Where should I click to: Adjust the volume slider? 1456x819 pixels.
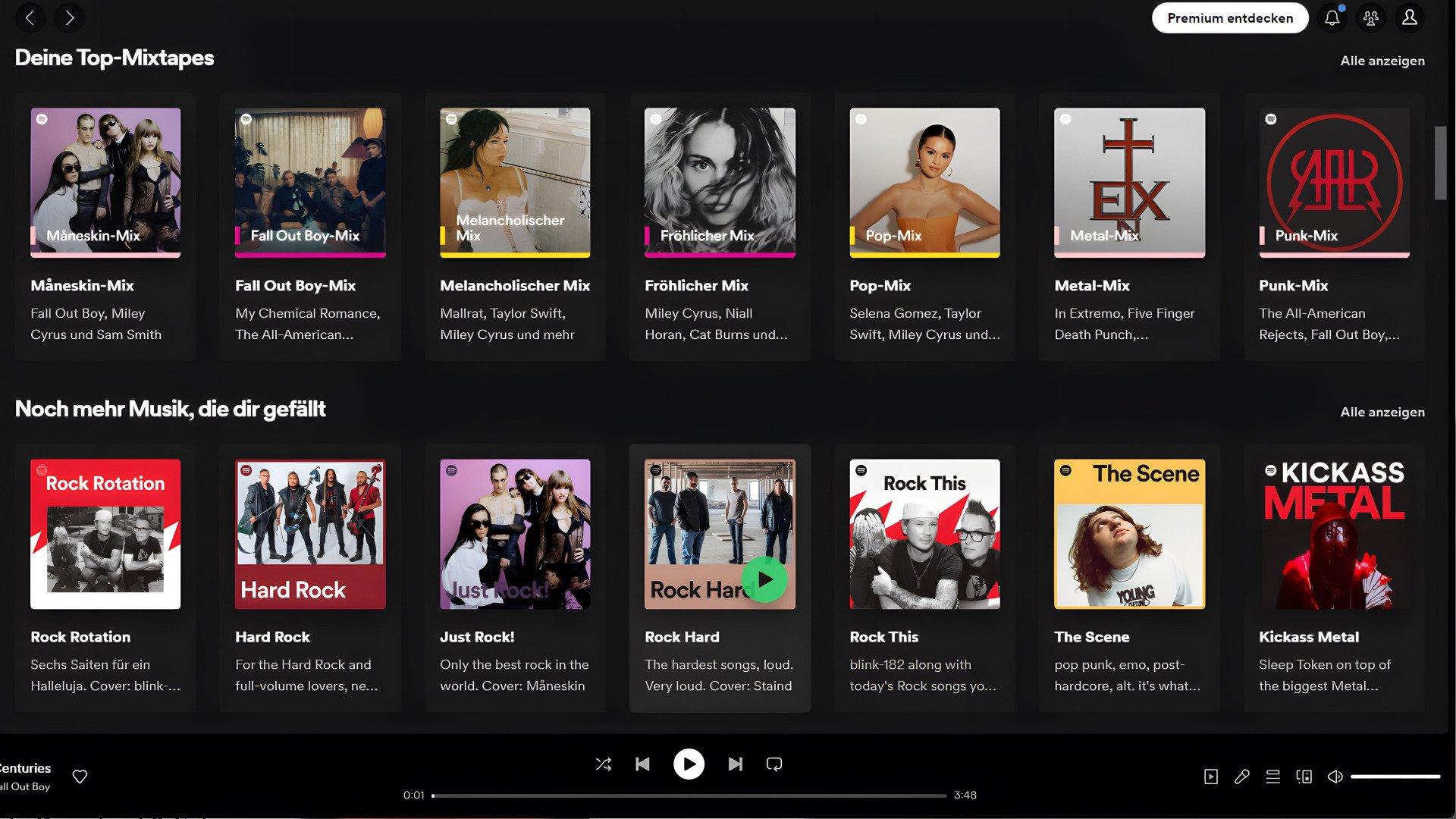tap(1395, 777)
